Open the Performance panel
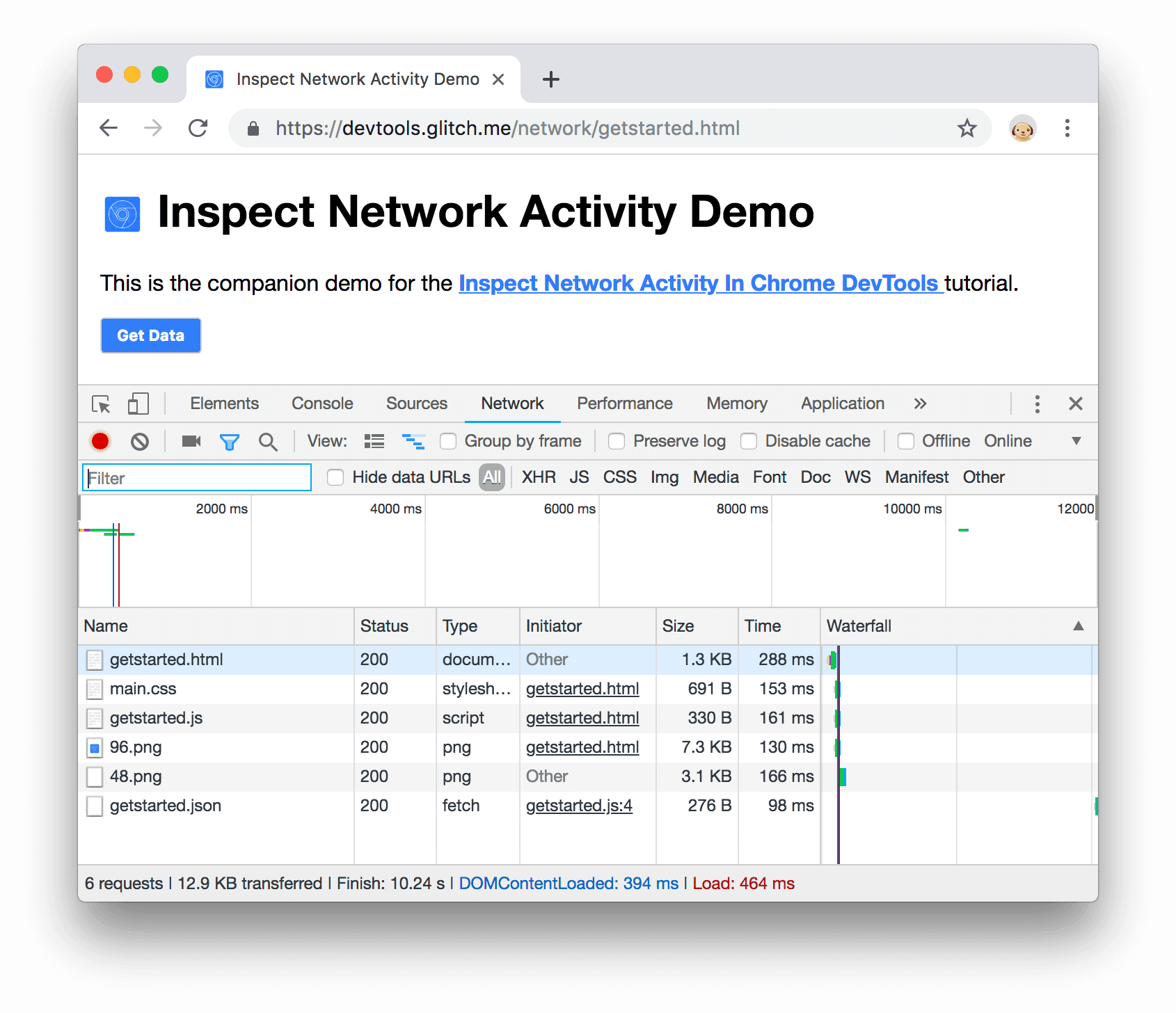Viewport: 1176px width, 1013px height. 624,404
